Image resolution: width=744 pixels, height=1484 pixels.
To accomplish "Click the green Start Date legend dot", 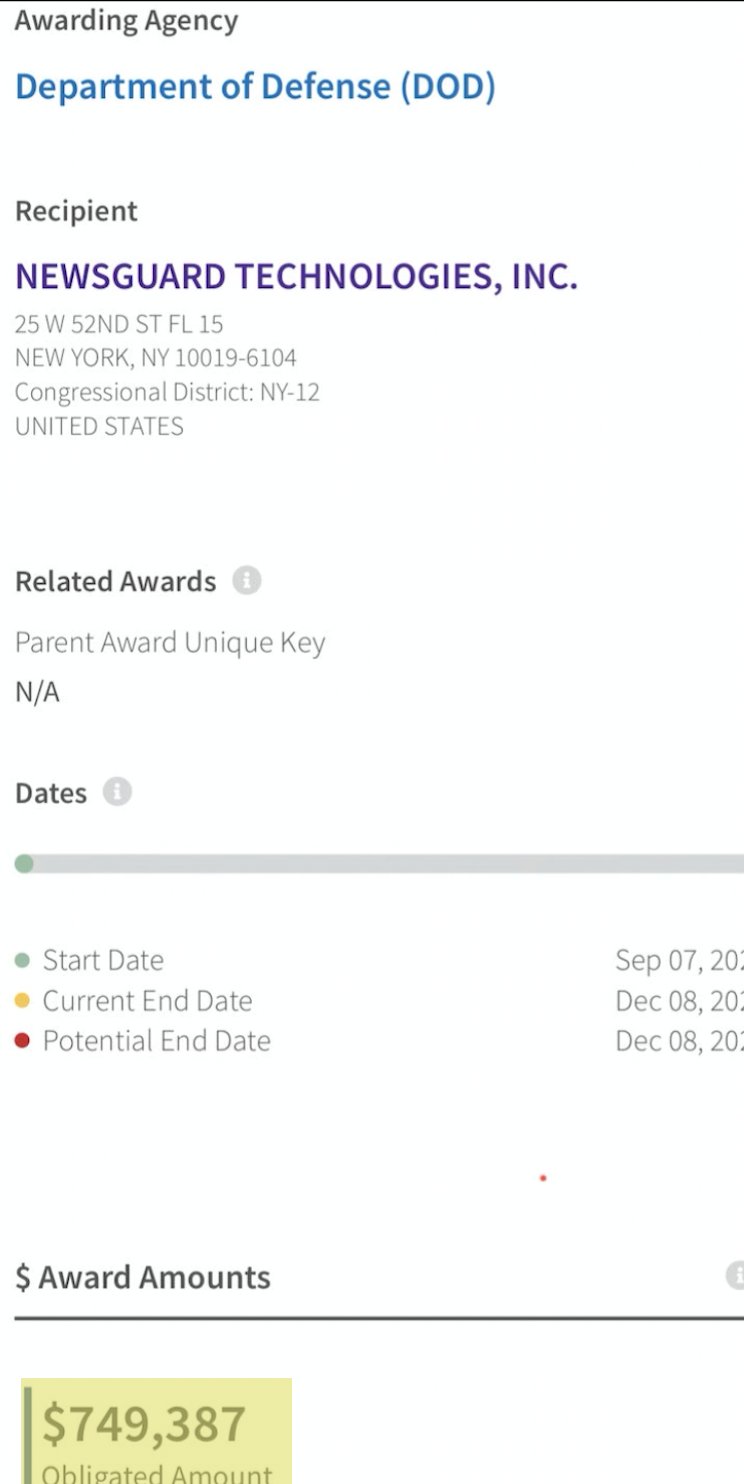I will [x=23, y=961].
